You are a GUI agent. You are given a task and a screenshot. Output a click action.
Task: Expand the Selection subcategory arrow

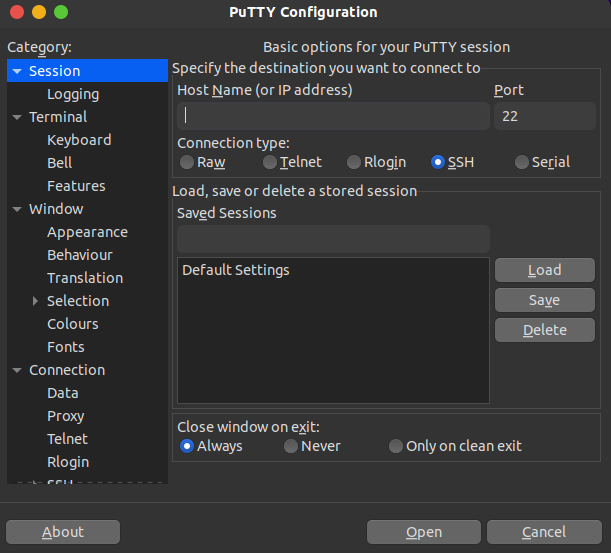coord(35,301)
